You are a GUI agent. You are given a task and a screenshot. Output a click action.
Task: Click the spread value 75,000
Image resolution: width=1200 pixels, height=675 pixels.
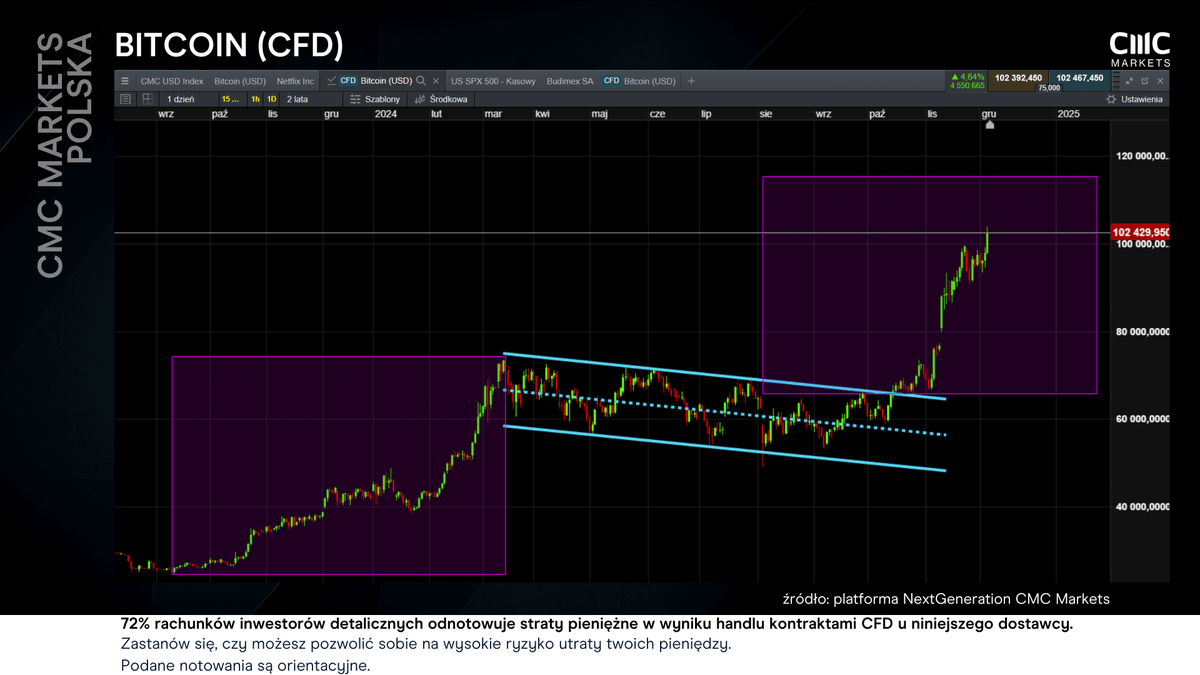[x=1049, y=88]
